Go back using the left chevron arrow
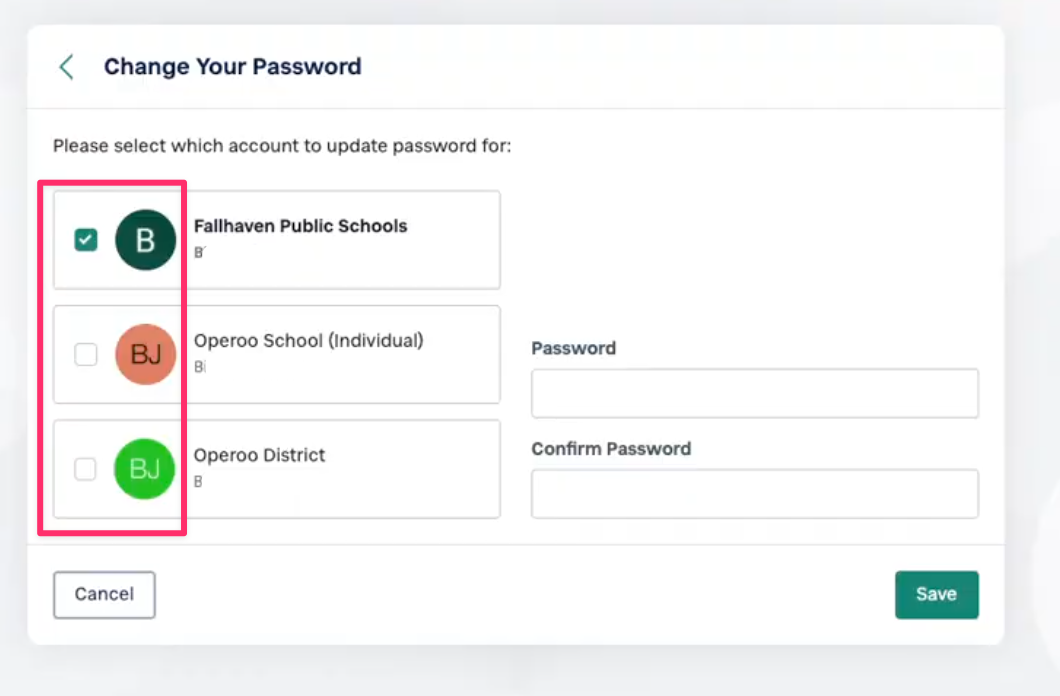Viewport: 1060px width, 696px height. (x=66, y=67)
